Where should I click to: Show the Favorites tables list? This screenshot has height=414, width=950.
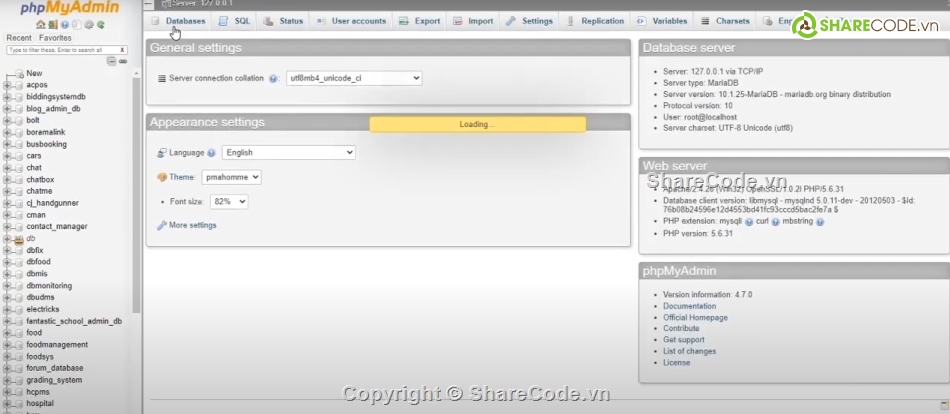(x=55, y=38)
